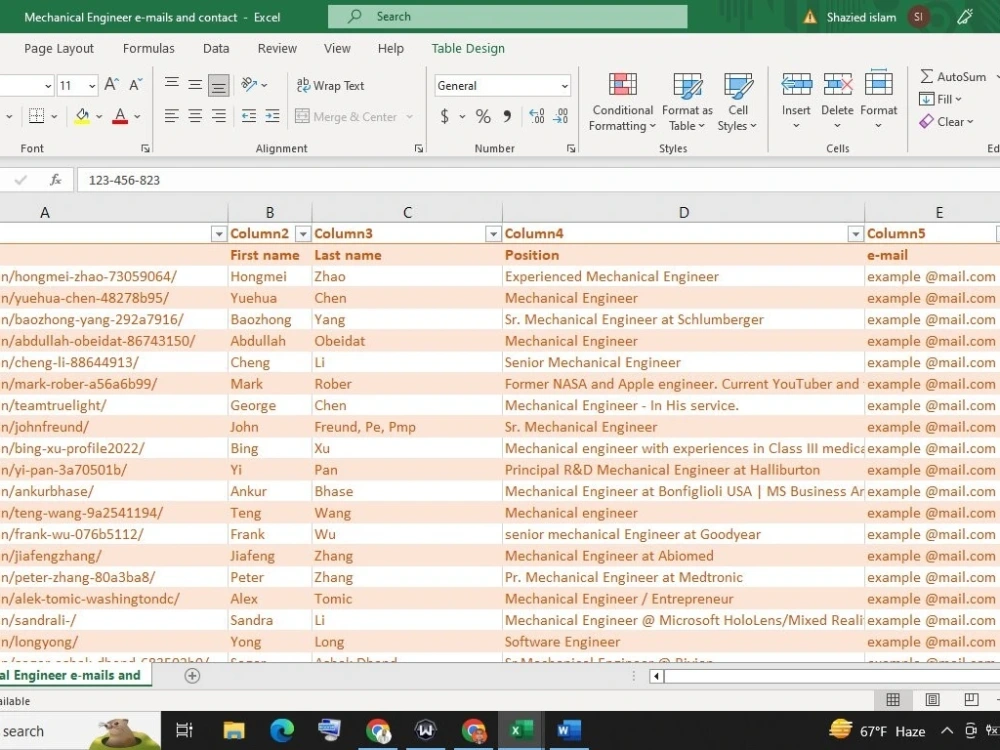Image resolution: width=1000 pixels, height=750 pixels.
Task: Switch to the Review tab
Action: 277,48
